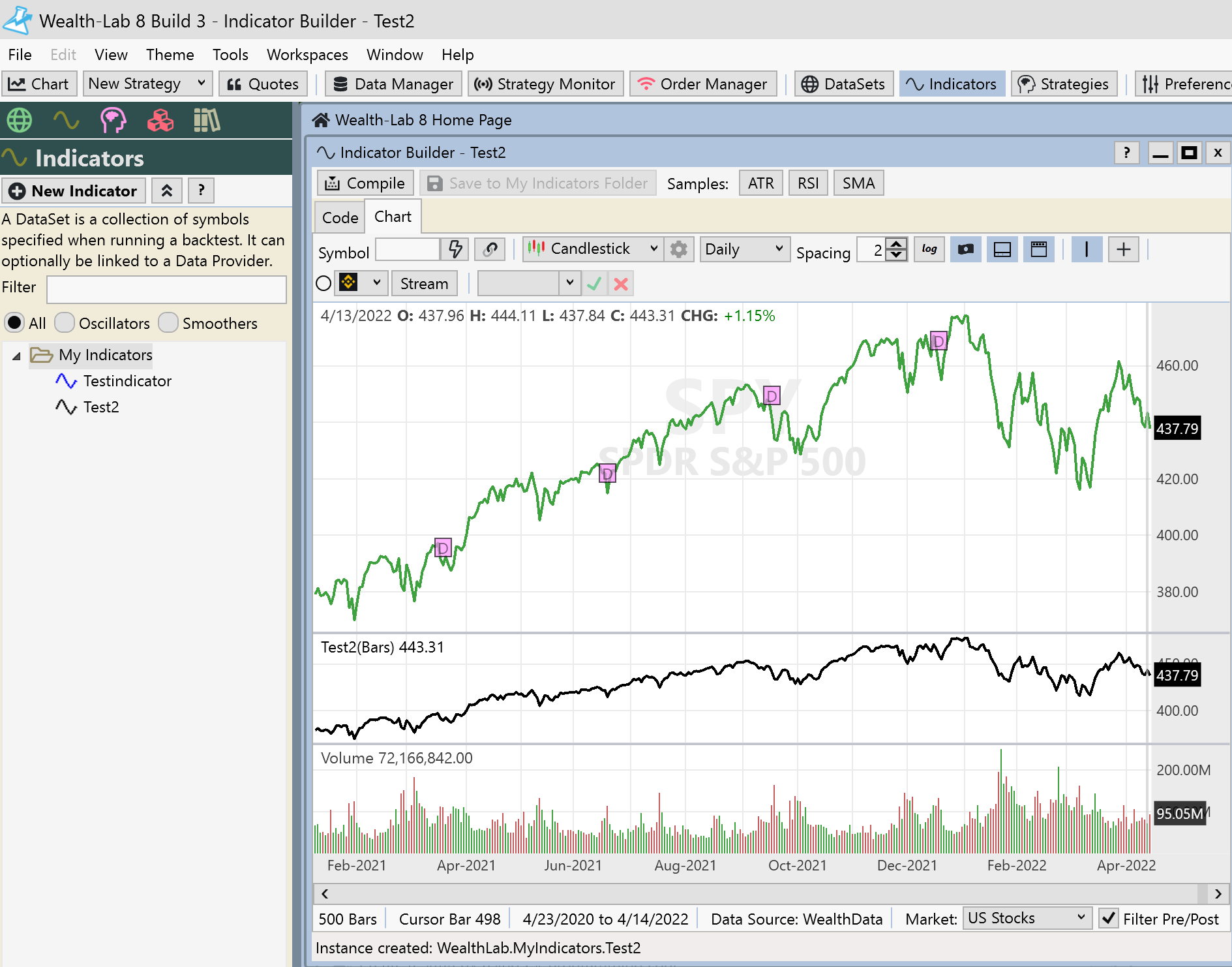Toggle log scale button
1232x967 pixels.
(929, 249)
